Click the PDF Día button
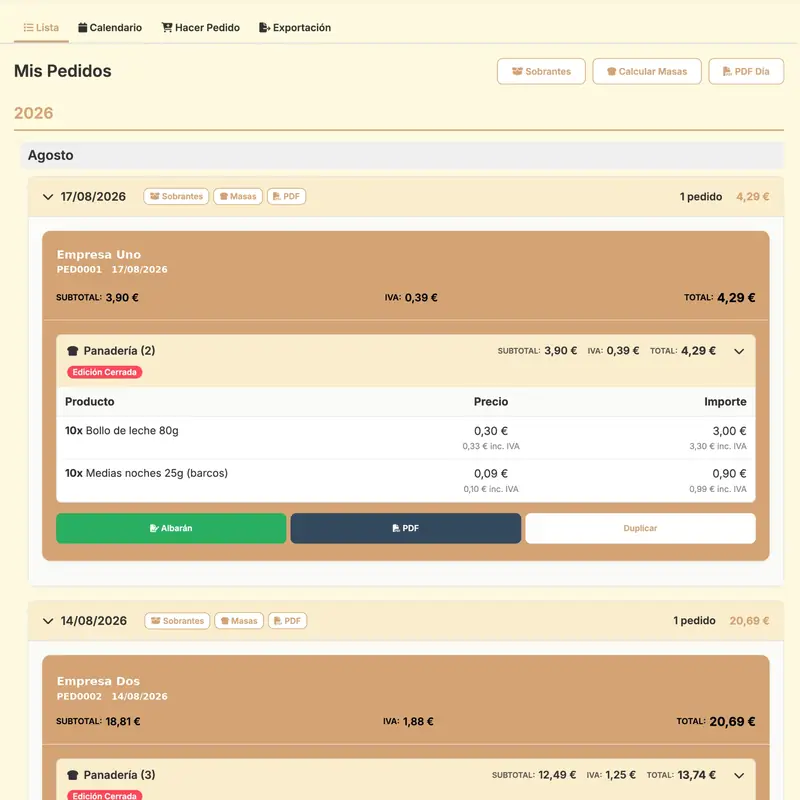This screenshot has width=800, height=800. [746, 71]
